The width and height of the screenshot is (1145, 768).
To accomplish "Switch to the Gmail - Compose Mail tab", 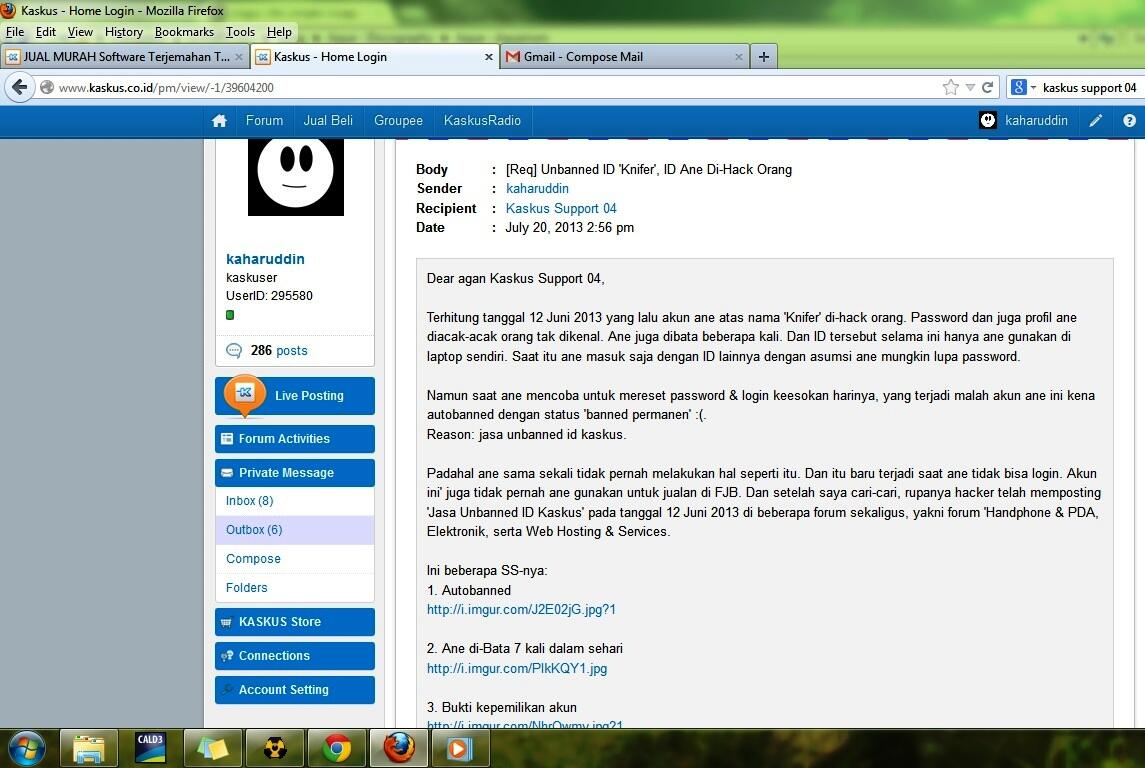I will point(625,57).
